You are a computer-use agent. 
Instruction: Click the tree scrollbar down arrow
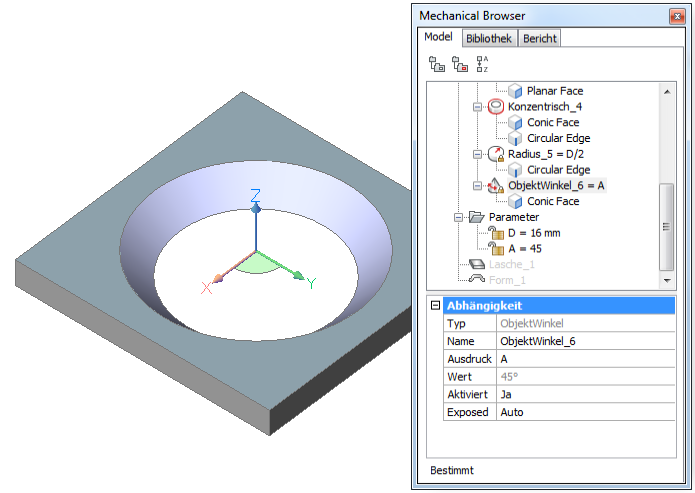(x=667, y=281)
